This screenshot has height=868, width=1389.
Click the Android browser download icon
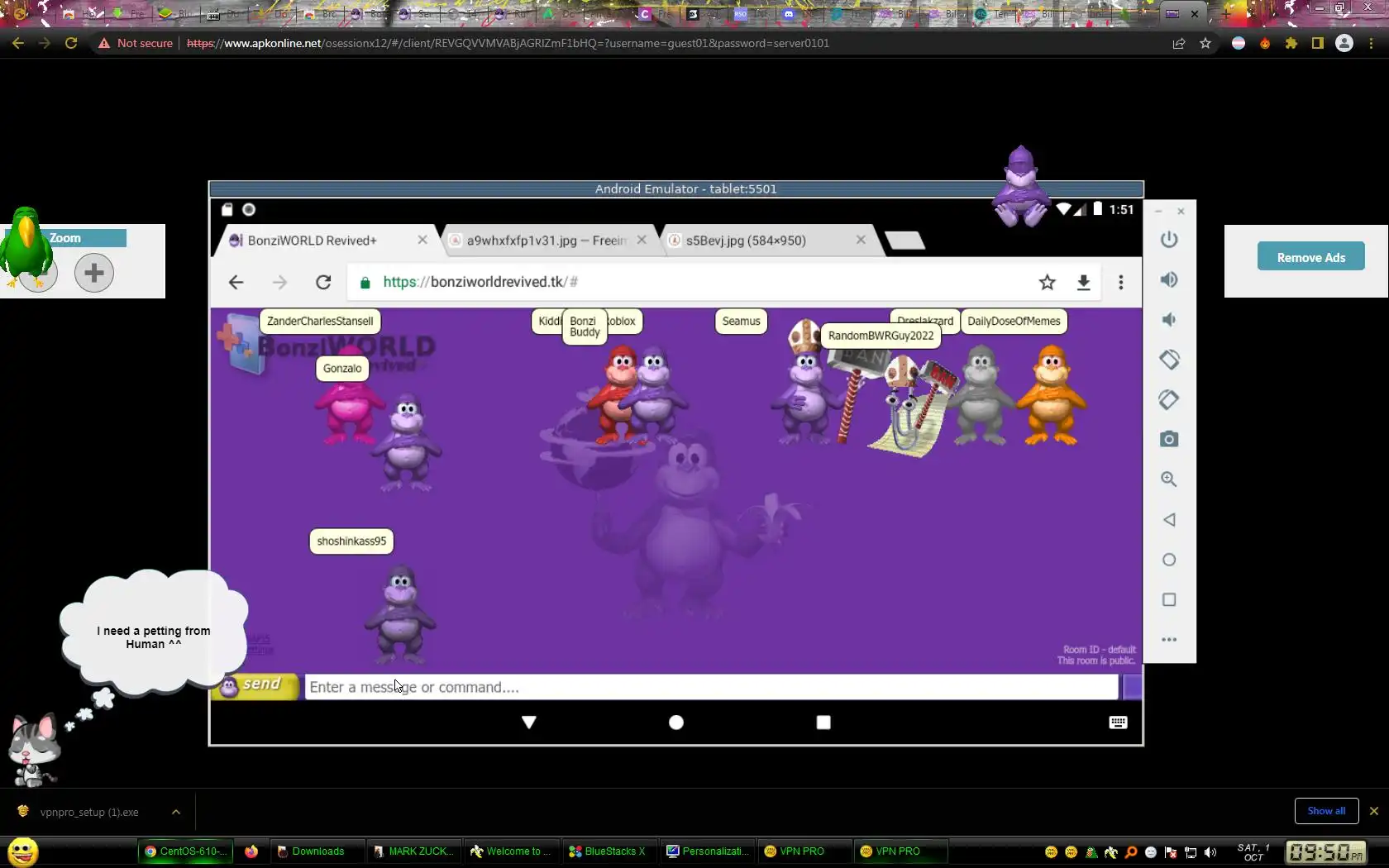point(1084,283)
